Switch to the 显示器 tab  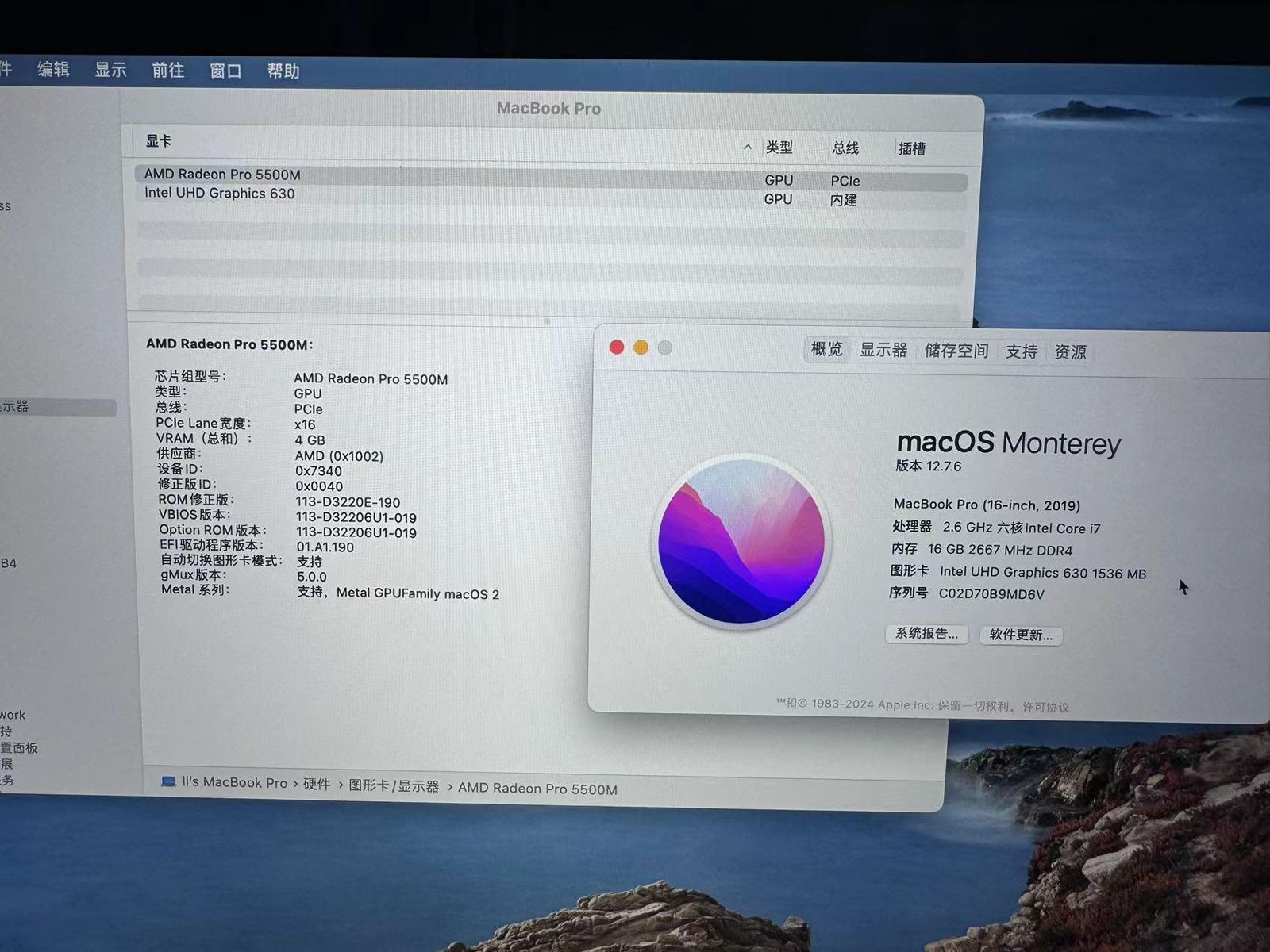point(883,350)
